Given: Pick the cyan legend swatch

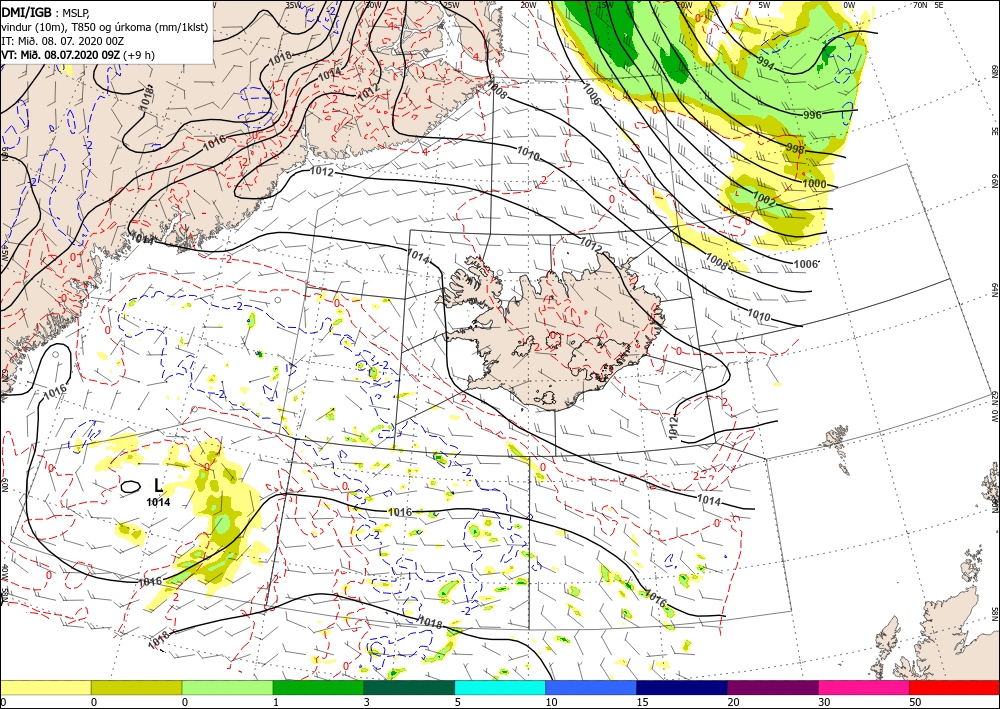Looking at the screenshot, I should [500, 687].
